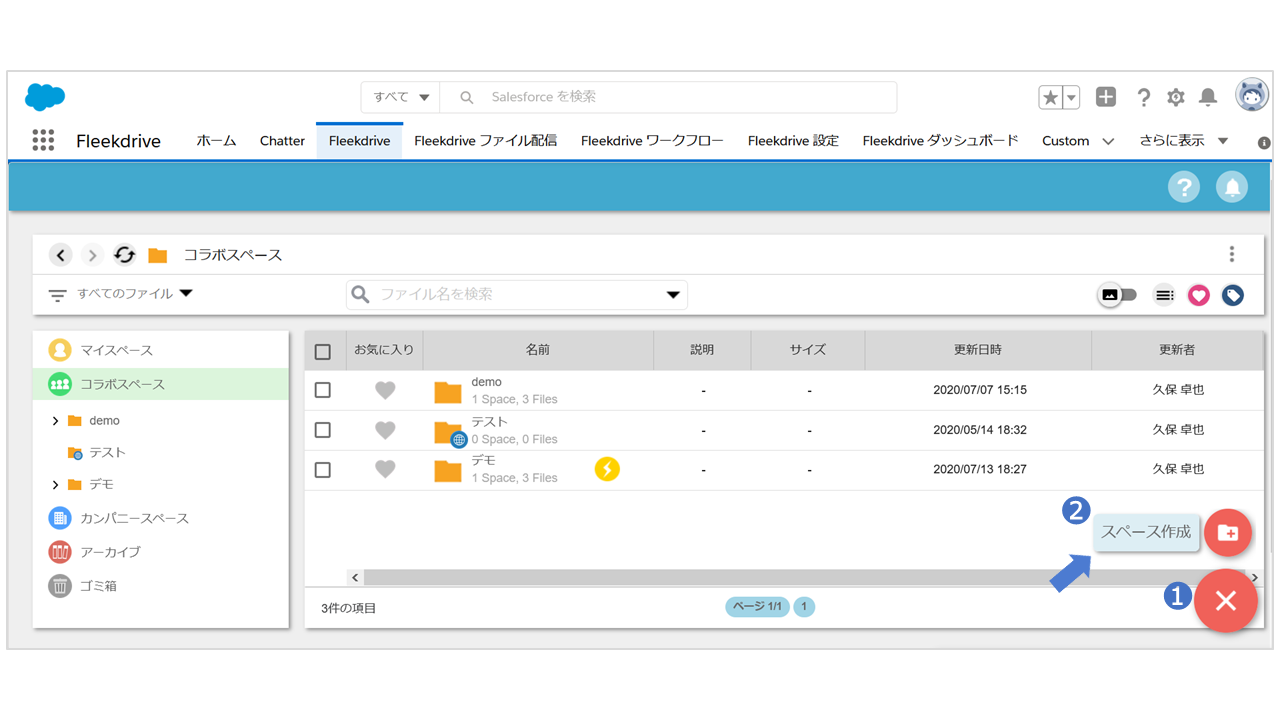Open the favorites list dropdown arrow
Viewport: 1280px width, 720px height.
1071,97
